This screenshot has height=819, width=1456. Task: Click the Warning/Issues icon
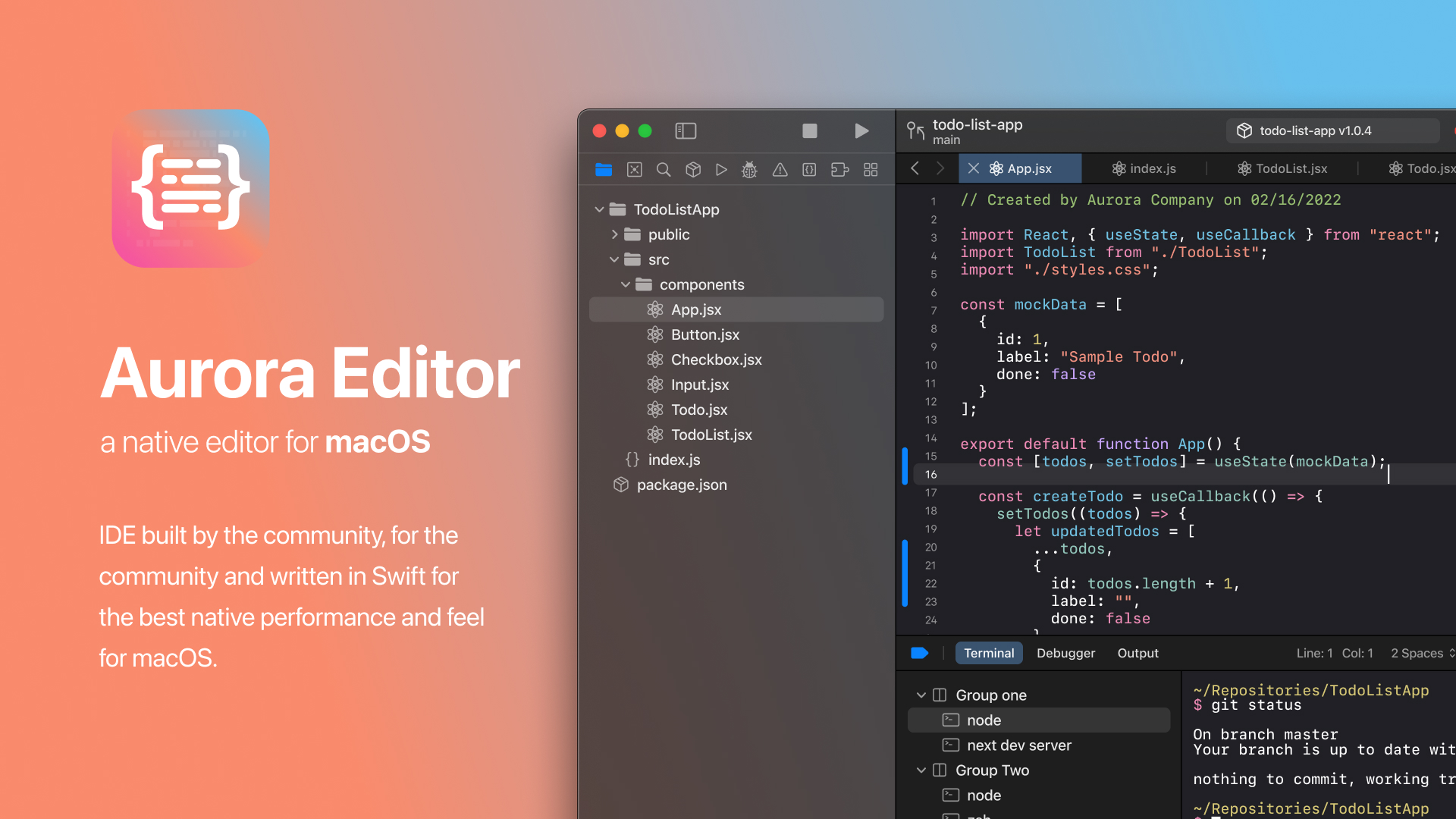coord(779,169)
